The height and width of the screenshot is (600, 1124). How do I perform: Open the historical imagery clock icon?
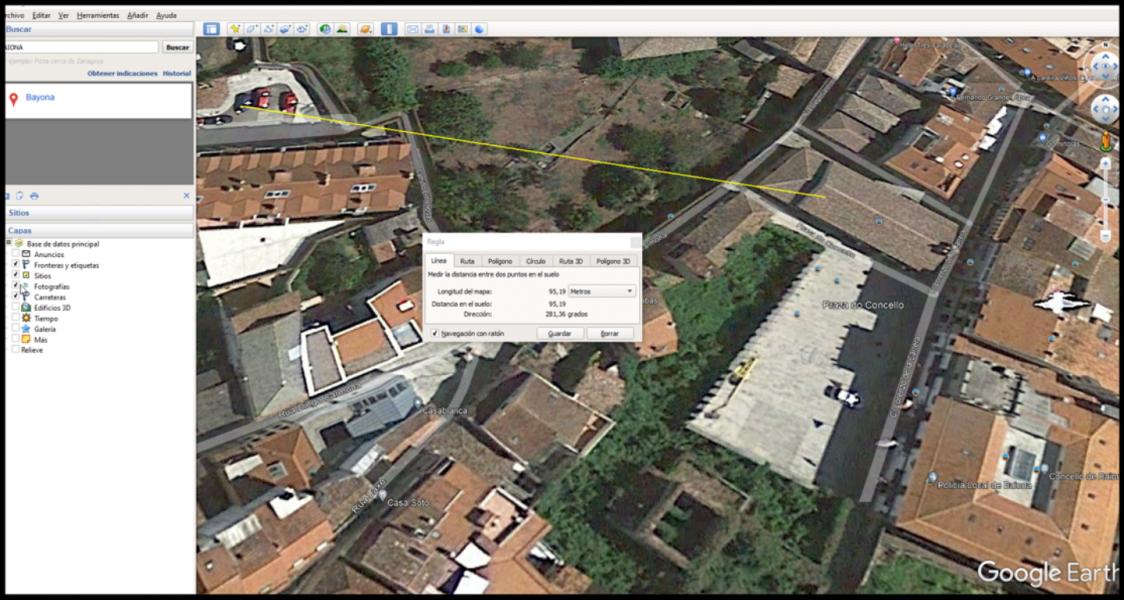[325, 29]
